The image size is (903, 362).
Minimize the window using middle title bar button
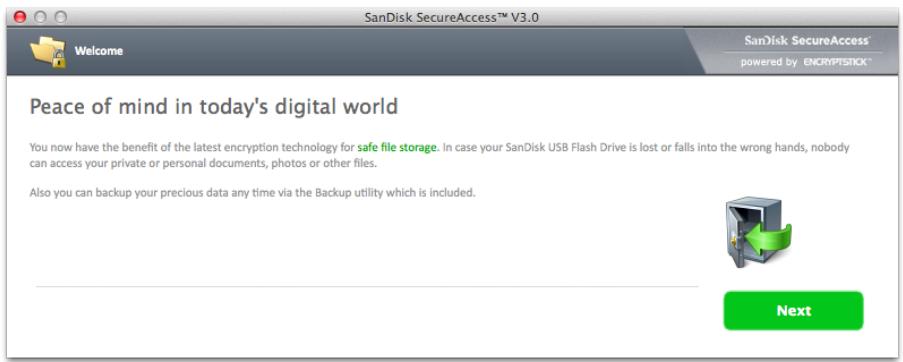click(x=40, y=17)
